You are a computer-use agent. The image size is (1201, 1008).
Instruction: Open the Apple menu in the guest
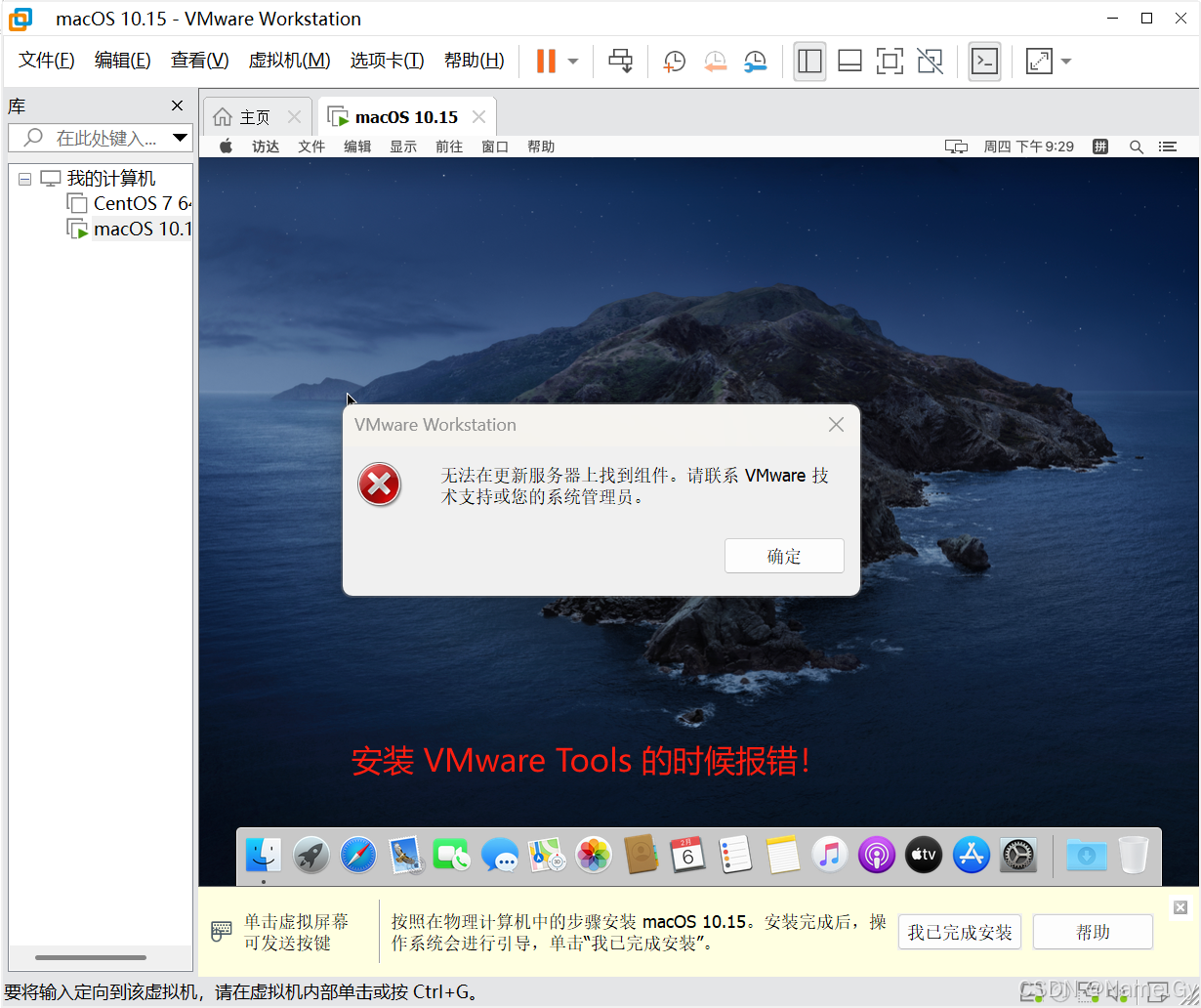point(227,147)
